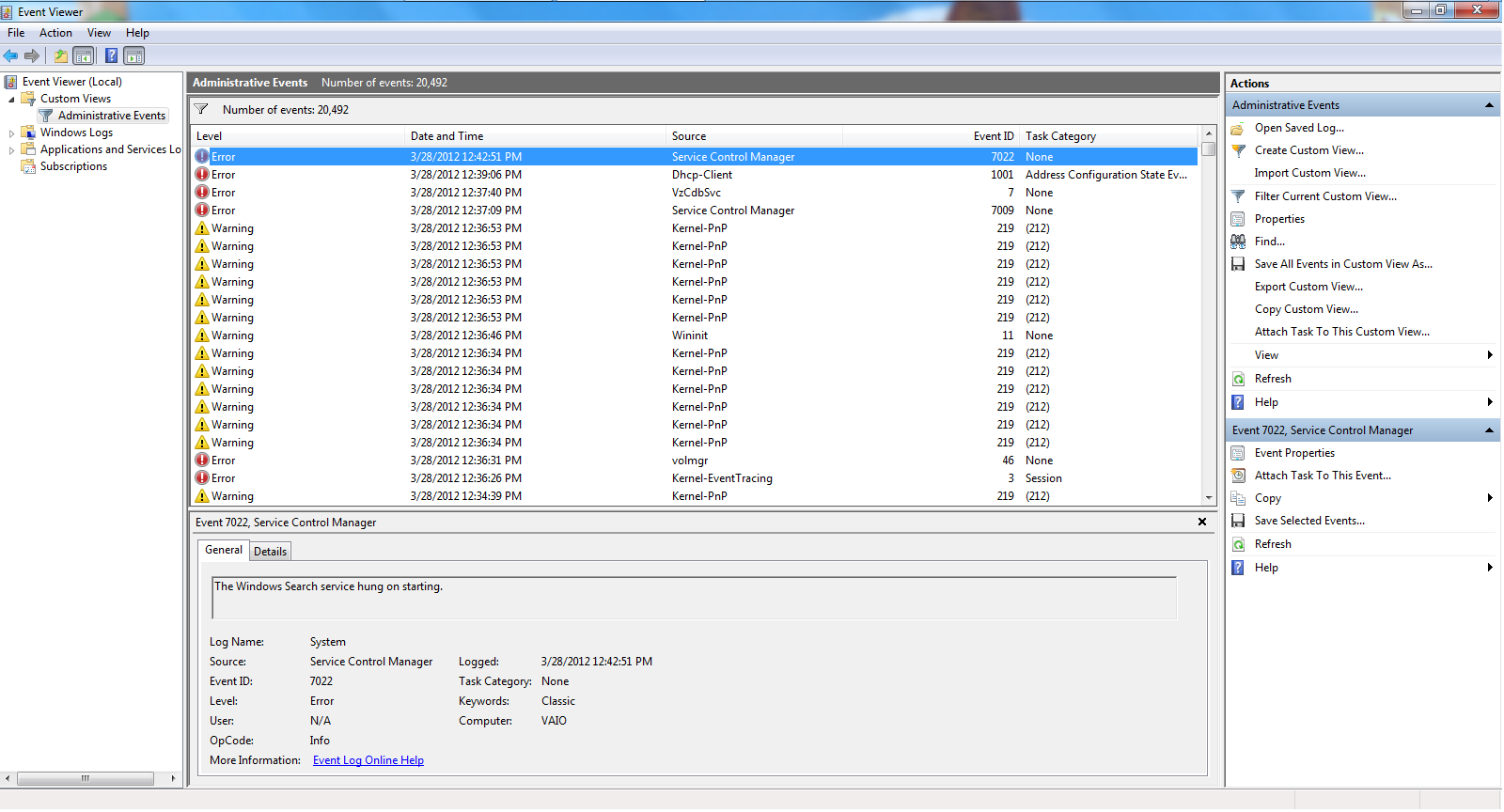Collapse the Administrative Events actions section
The width and height of the screenshot is (1504, 812).
(x=1489, y=105)
